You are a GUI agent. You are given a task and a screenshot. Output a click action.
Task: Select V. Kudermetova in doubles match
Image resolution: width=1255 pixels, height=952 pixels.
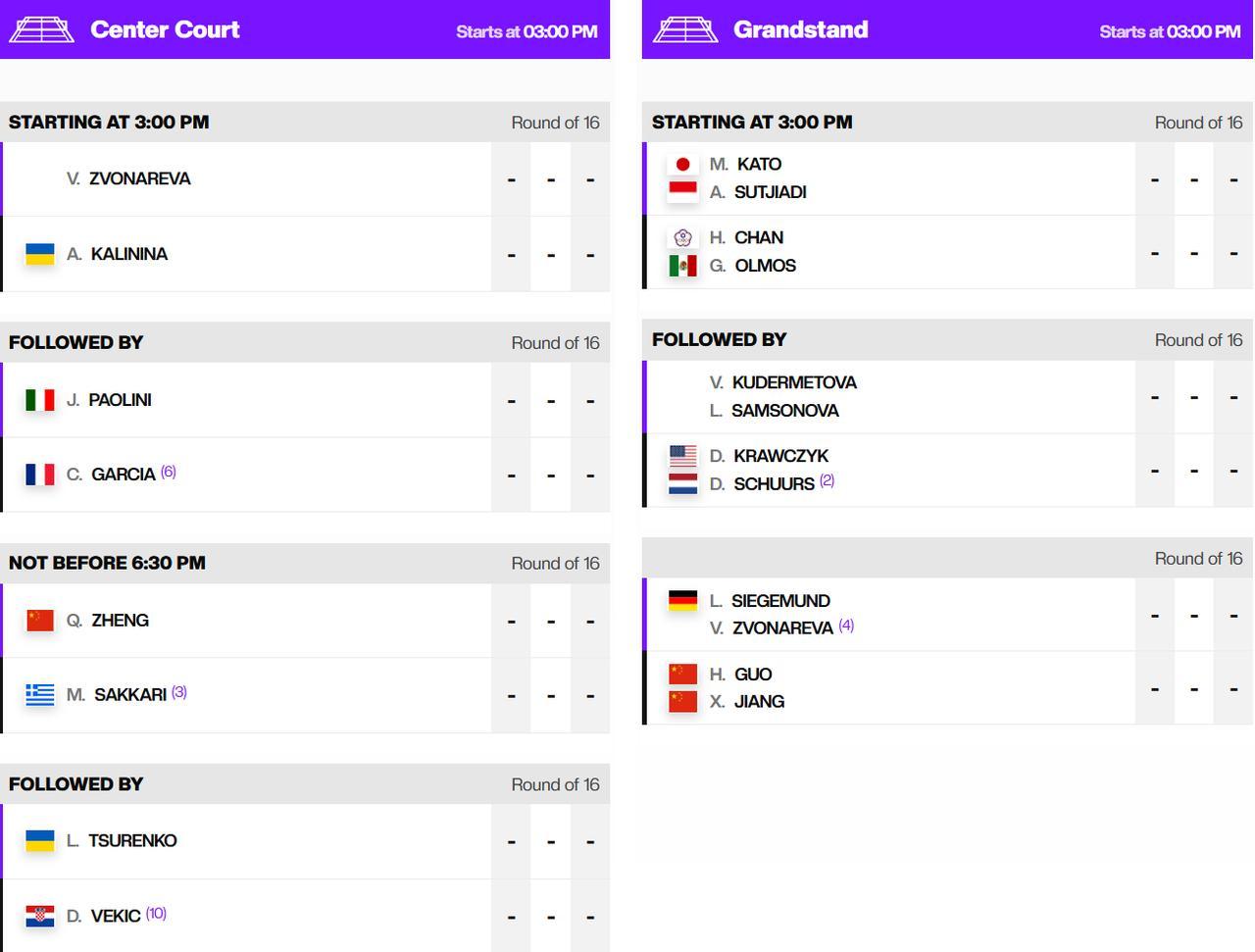point(783,382)
